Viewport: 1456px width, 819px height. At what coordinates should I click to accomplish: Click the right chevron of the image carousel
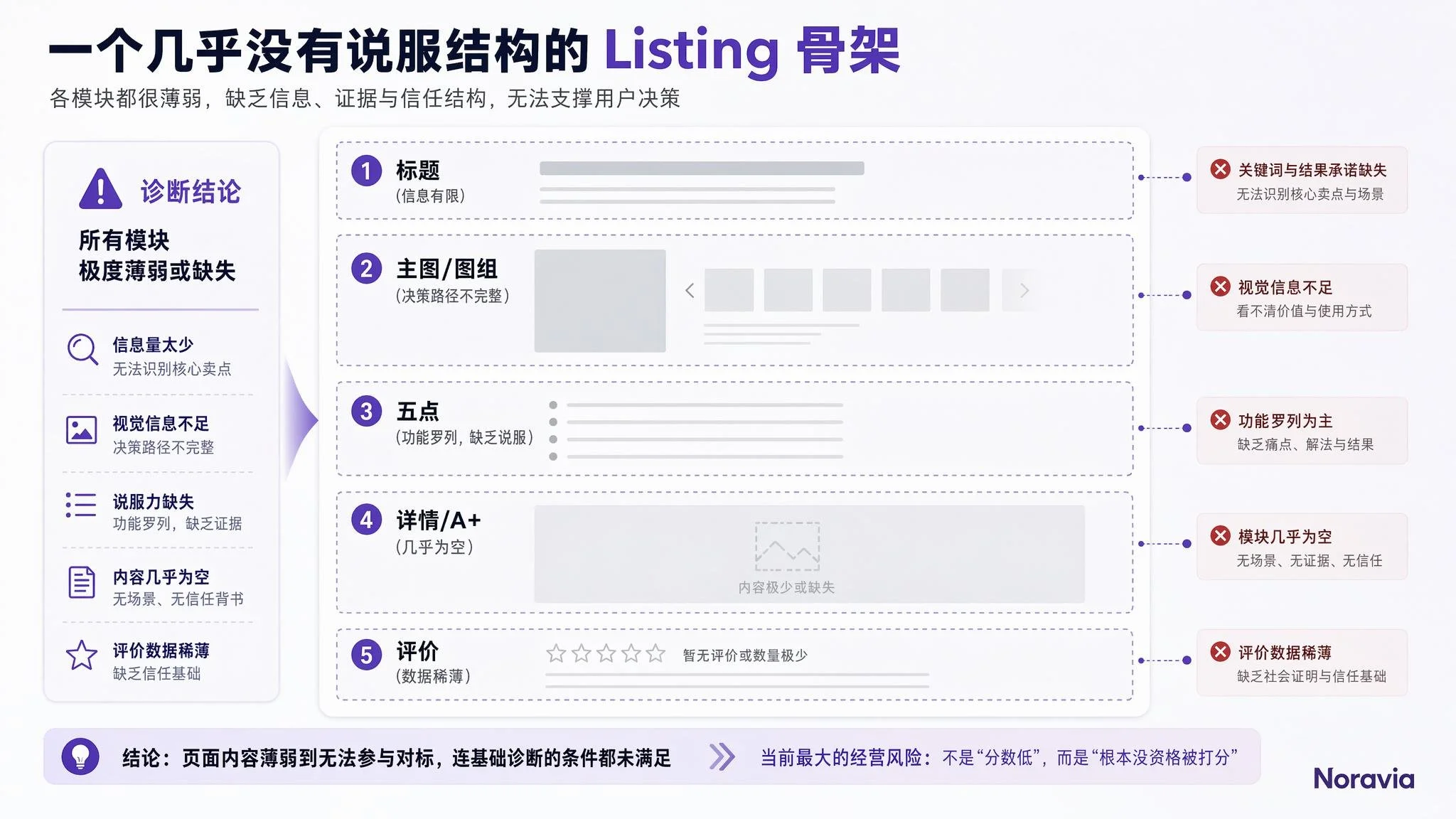pyautogui.click(x=1024, y=290)
